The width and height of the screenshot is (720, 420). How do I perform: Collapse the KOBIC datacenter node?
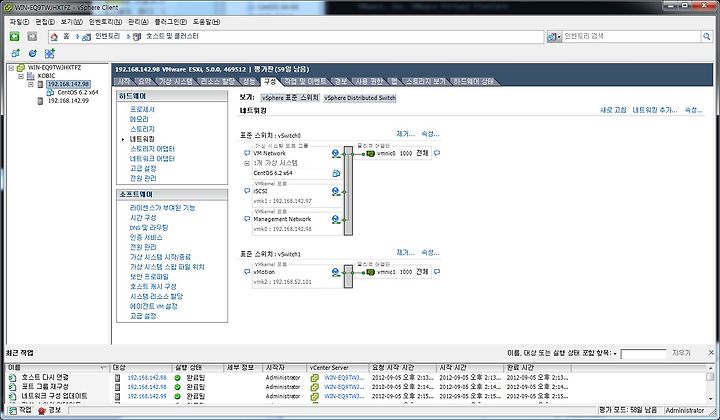click(21, 76)
